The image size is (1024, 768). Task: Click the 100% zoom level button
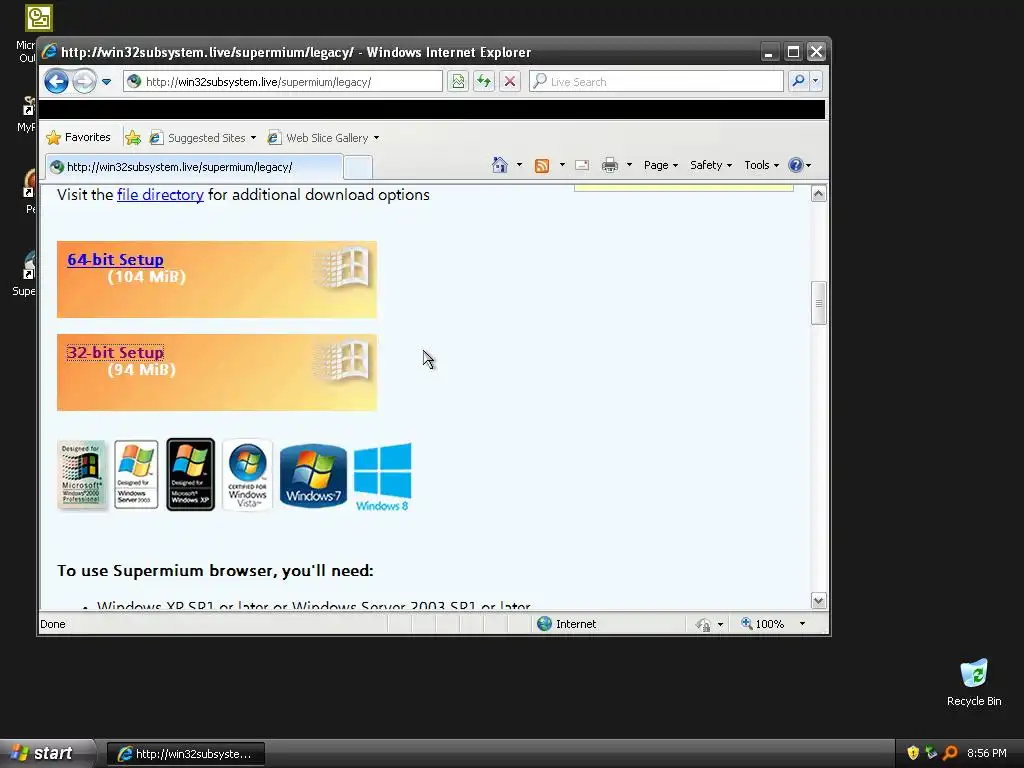(x=763, y=624)
